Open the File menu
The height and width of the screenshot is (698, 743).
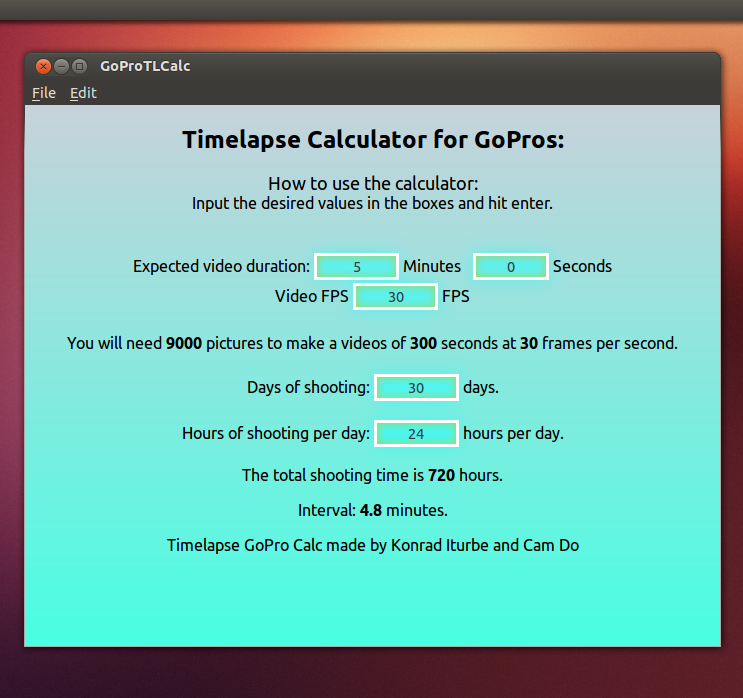coord(44,93)
